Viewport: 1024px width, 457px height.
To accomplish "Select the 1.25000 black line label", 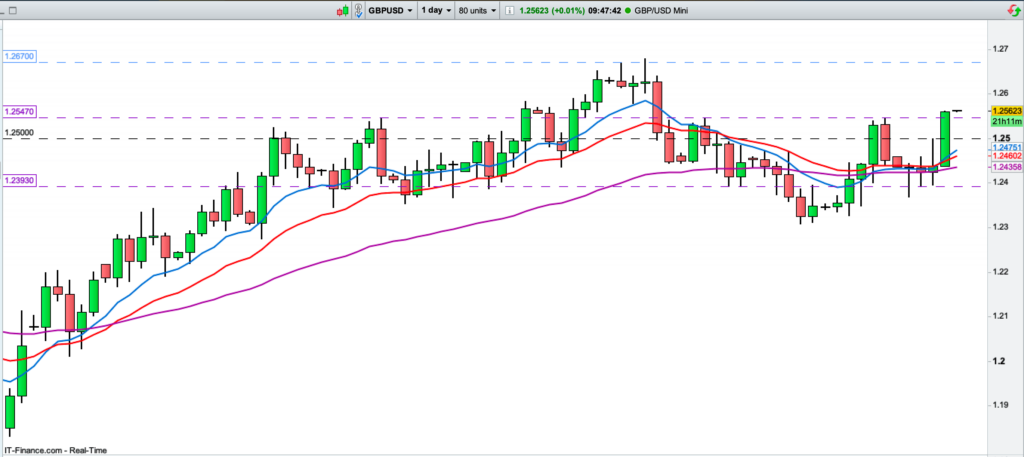I will tap(20, 133).
